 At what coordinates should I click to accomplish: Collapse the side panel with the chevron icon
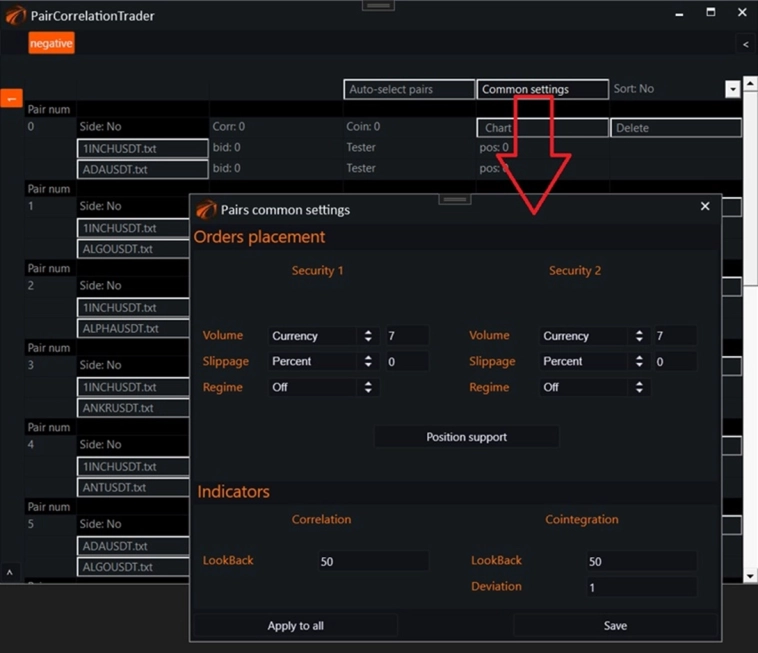(x=745, y=44)
